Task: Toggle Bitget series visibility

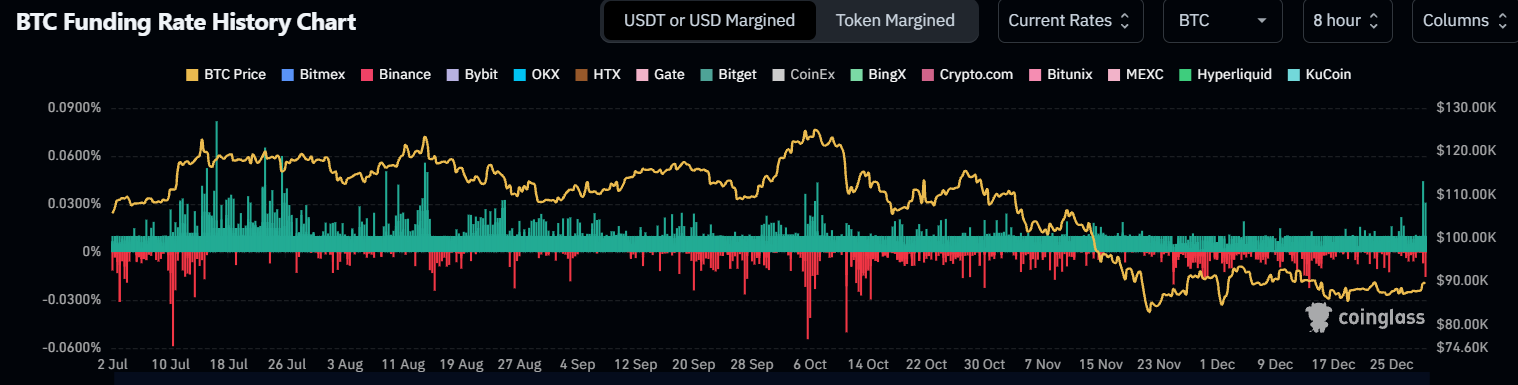Action: (x=729, y=74)
